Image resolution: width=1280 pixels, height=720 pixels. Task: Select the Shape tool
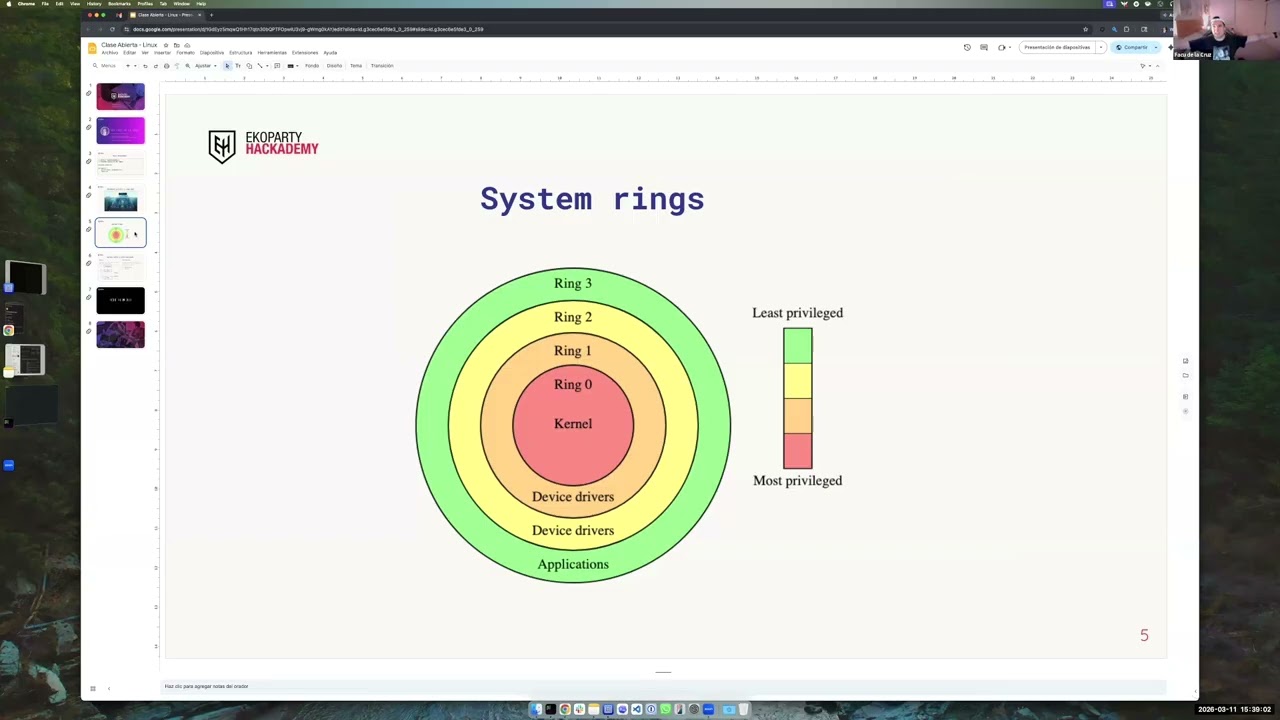249,66
